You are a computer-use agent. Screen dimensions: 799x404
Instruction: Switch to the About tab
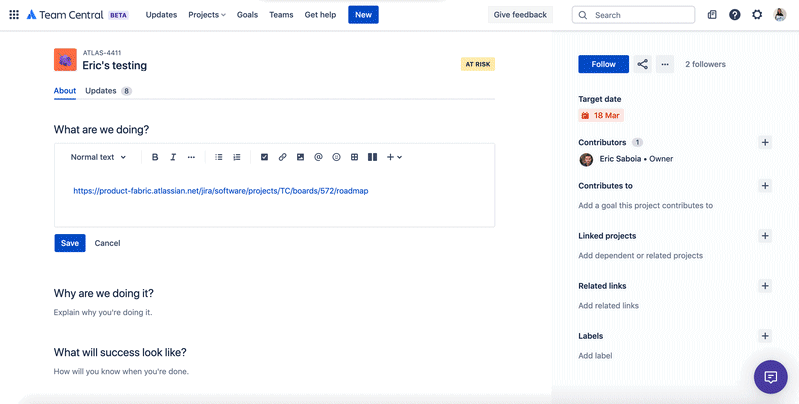click(65, 91)
